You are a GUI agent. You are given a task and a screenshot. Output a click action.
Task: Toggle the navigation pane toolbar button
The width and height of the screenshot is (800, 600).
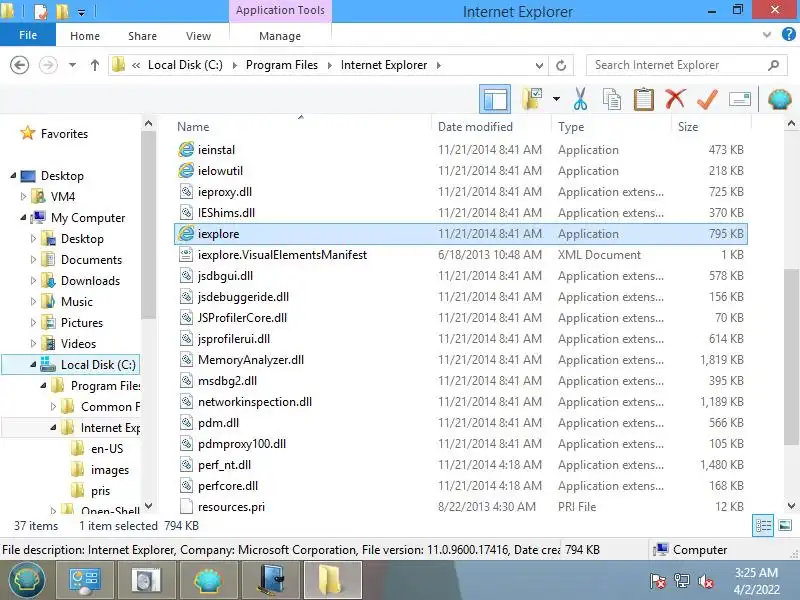(494, 99)
